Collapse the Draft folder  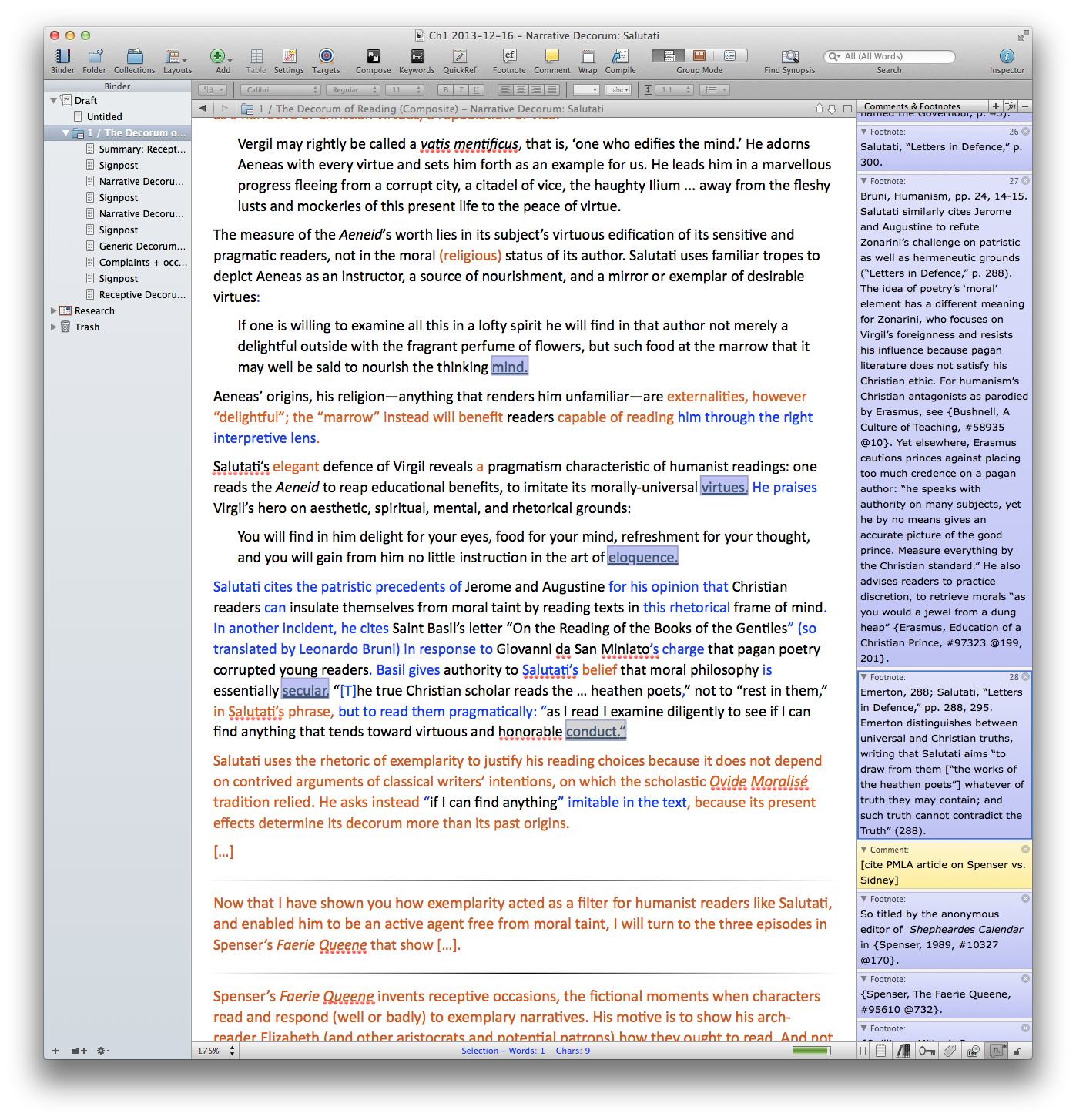(x=53, y=100)
